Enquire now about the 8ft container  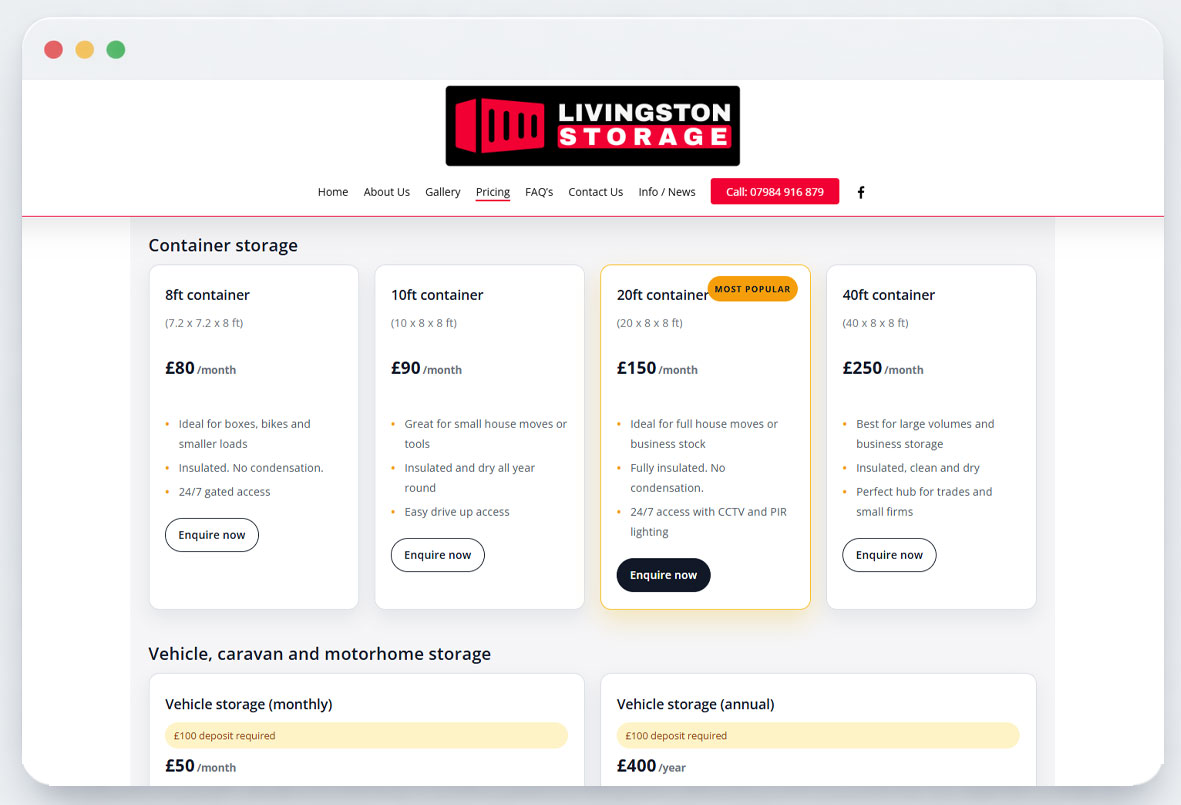pyautogui.click(x=212, y=535)
